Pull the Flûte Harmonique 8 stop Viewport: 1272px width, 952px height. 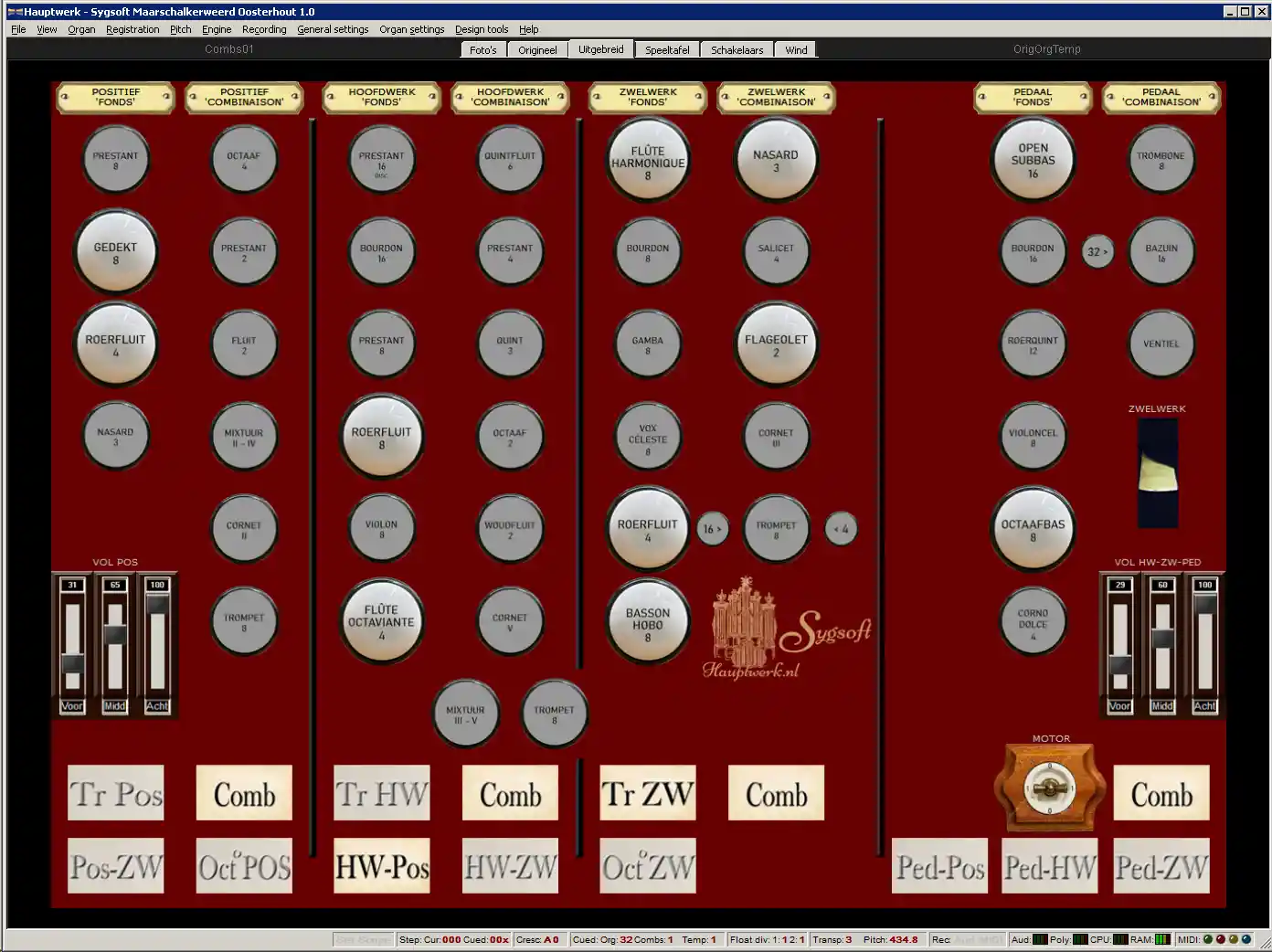pos(648,162)
